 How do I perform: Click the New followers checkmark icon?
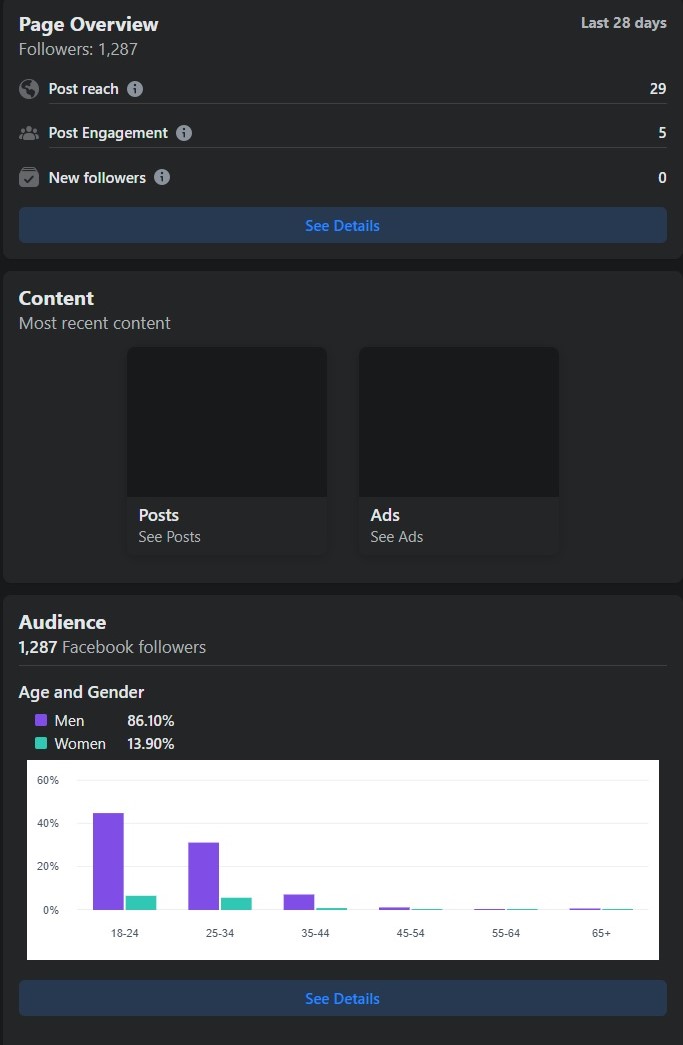[29, 177]
